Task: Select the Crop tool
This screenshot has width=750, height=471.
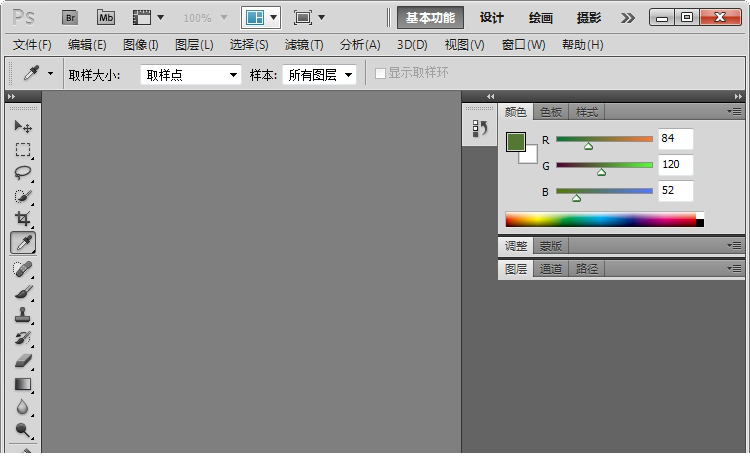Action: pos(22,219)
